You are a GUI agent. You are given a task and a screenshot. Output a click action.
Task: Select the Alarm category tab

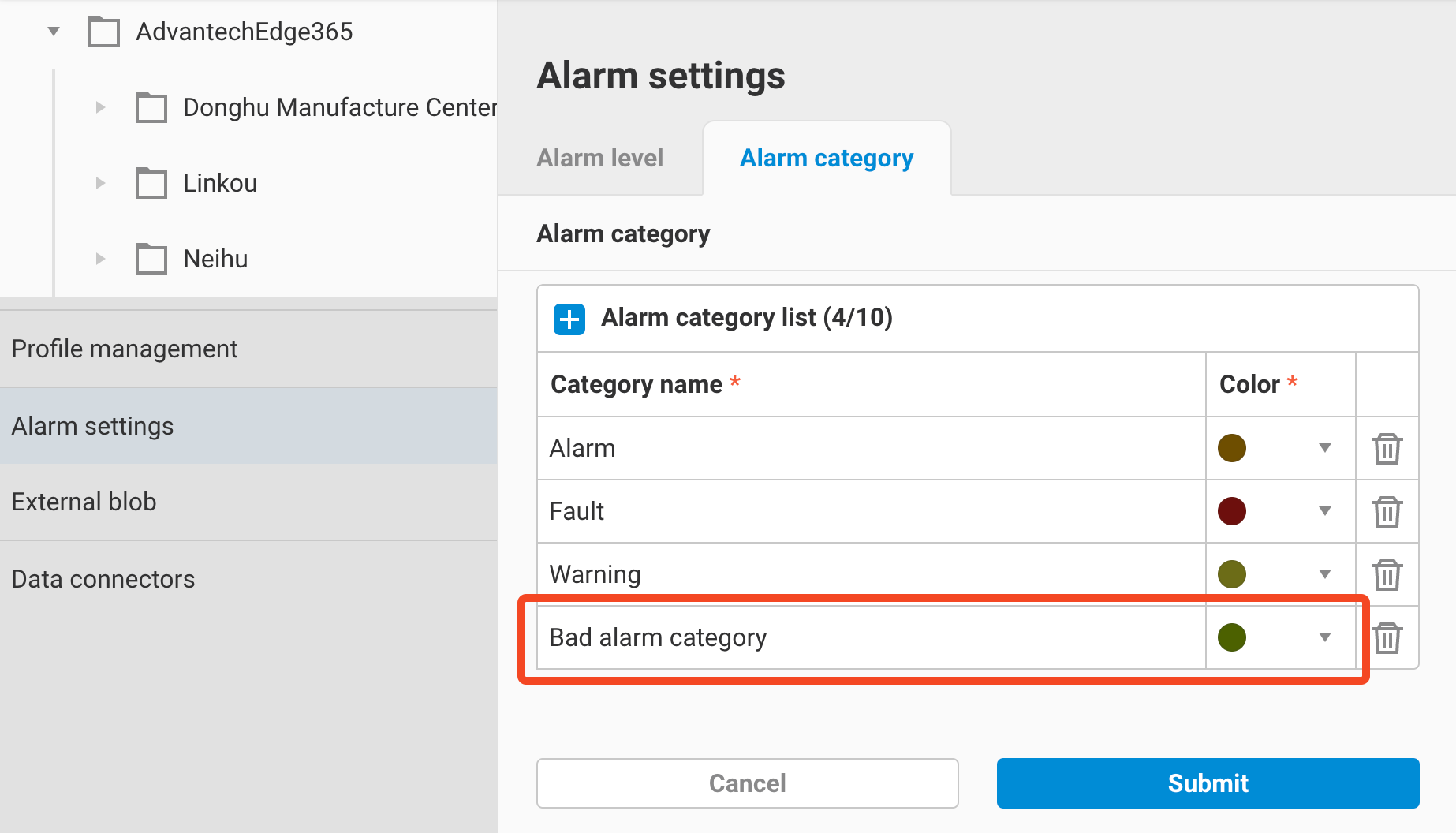click(x=826, y=158)
